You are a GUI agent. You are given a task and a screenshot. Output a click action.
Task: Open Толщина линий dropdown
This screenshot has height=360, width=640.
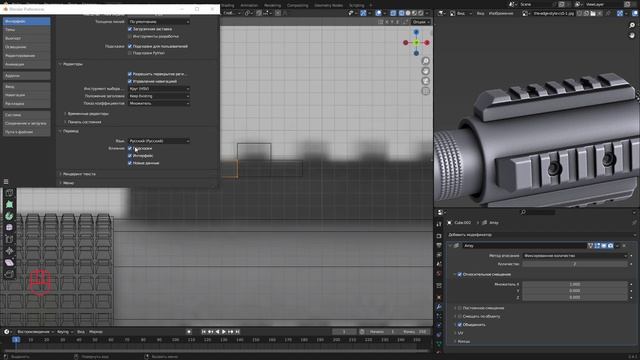click(x=159, y=22)
